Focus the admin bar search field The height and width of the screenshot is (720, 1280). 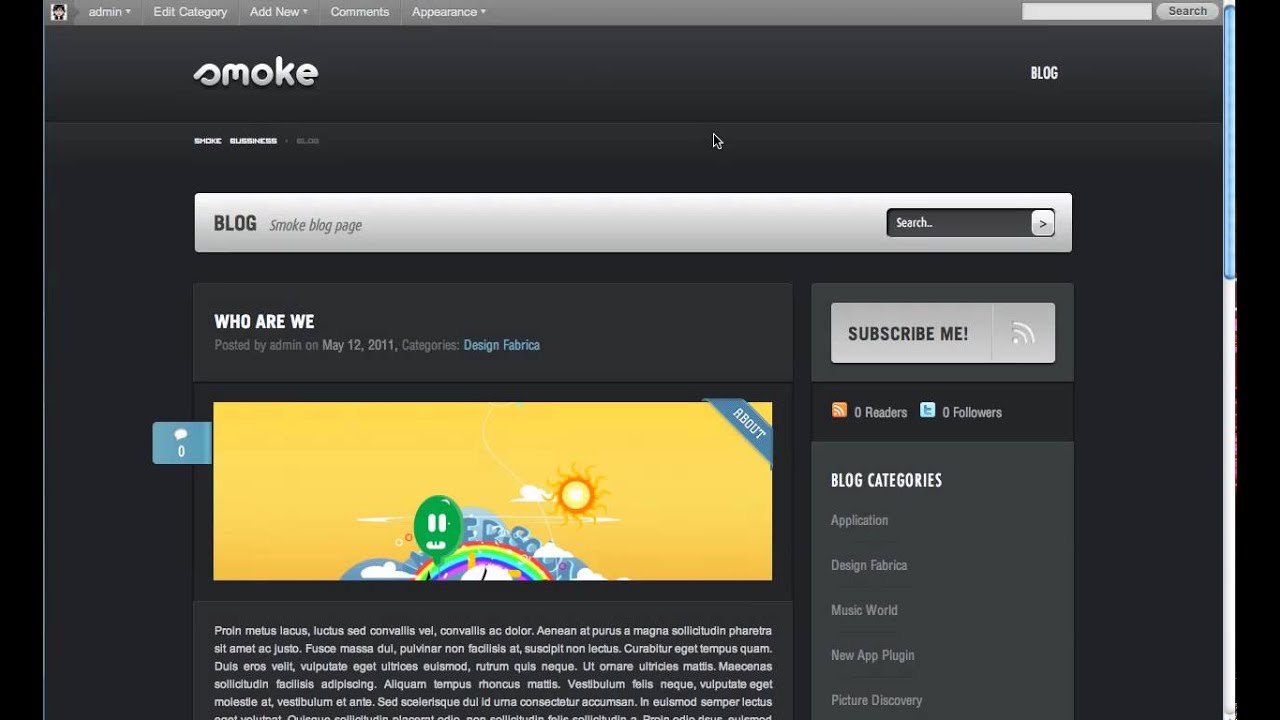[1086, 11]
